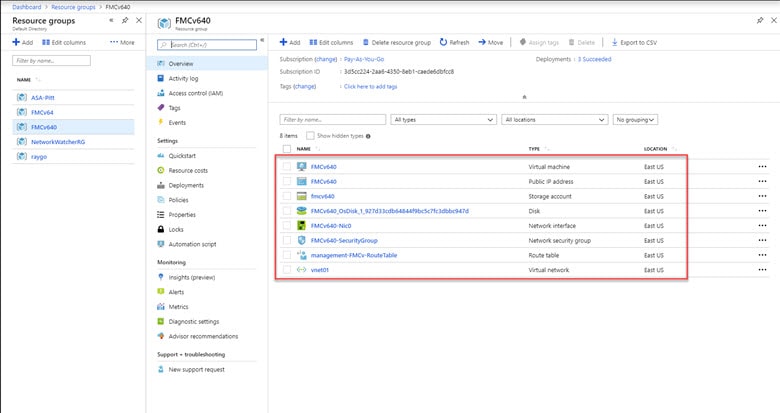The width and height of the screenshot is (780, 413).
Task: Open the All locations filter dropdown
Action: pyautogui.click(x=555, y=120)
